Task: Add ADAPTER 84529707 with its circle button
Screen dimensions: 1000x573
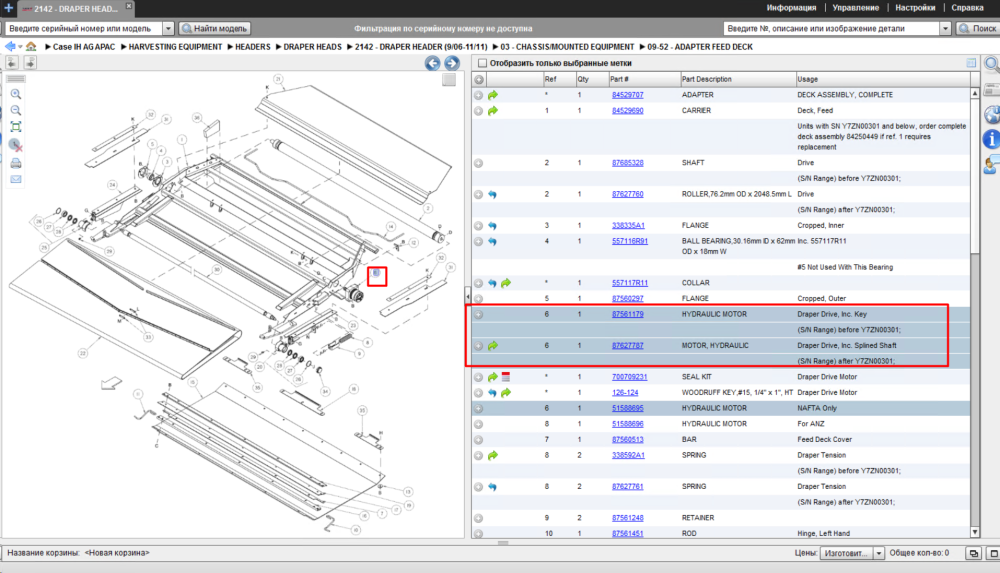Action: coord(478,95)
